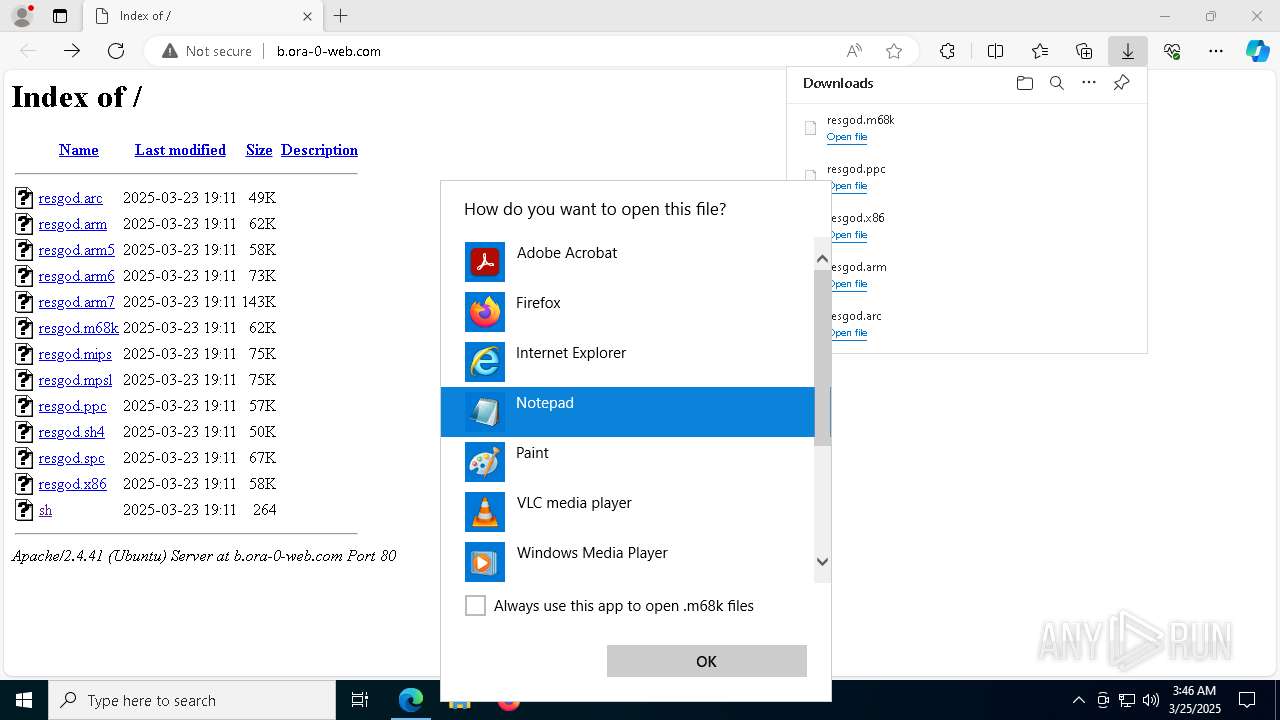1280x720 pixels.
Task: Open file link under resgod.ppc download
Action: [847, 186]
